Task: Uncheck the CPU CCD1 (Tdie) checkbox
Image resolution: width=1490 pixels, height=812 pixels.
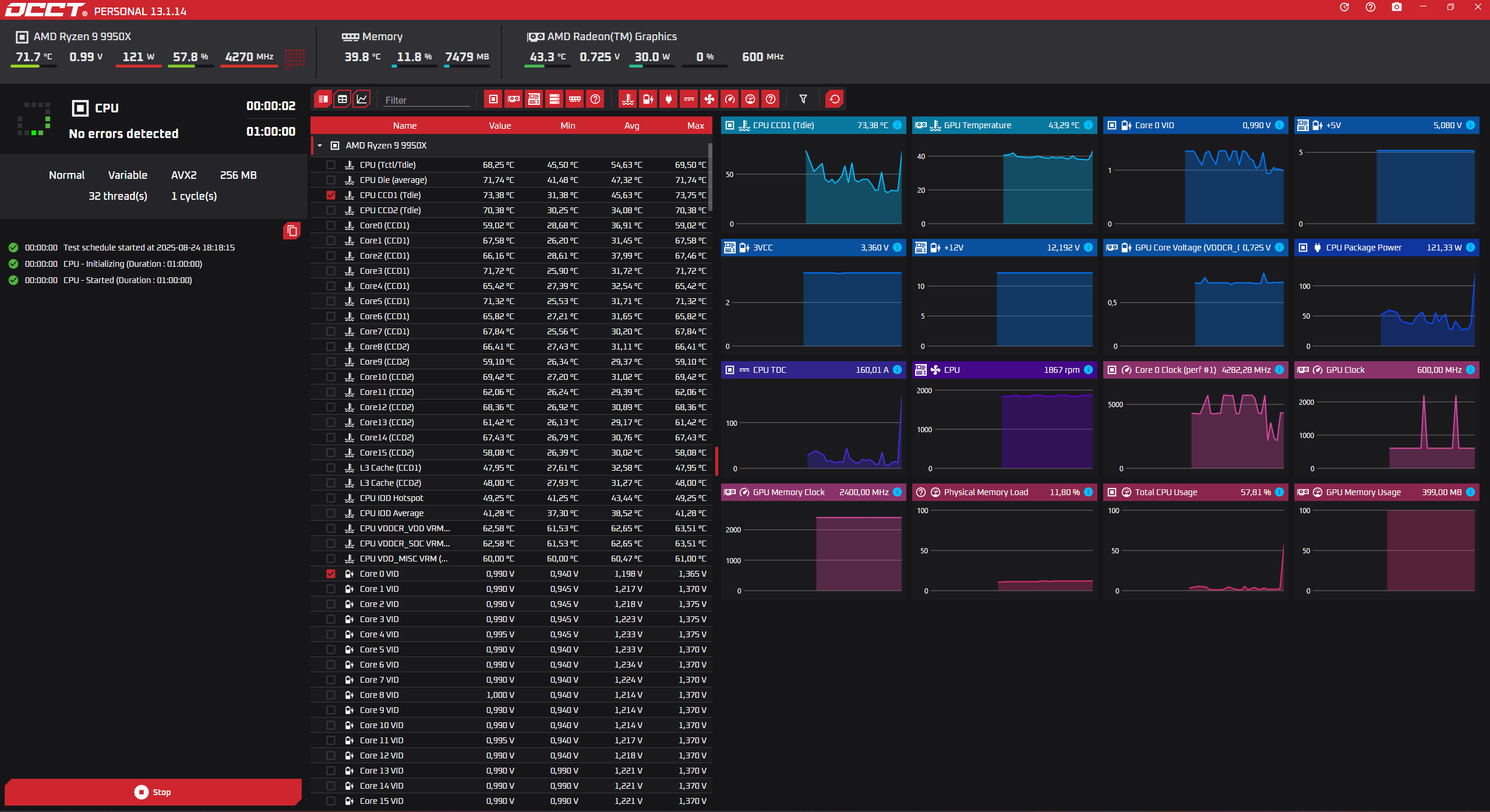Action: point(331,195)
